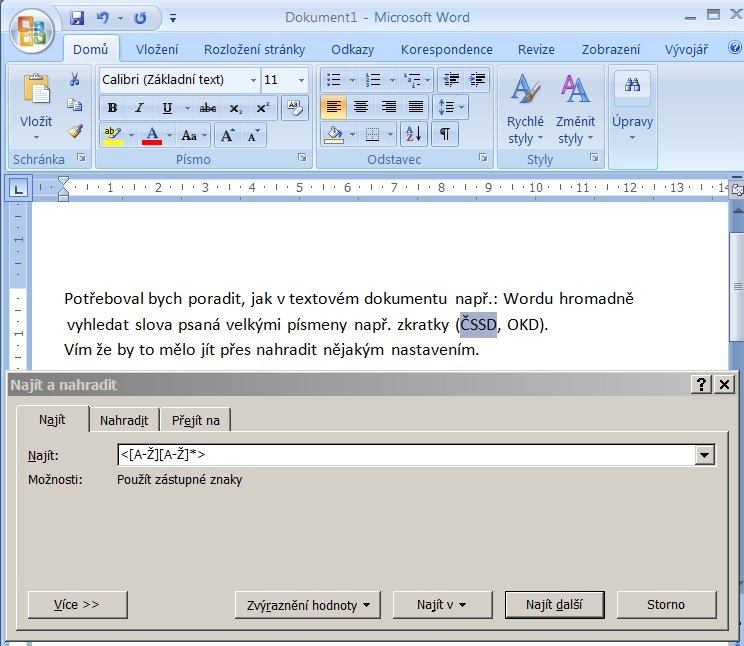Shrink font size with the small A
Screen dimensions: 744x646
[253, 135]
